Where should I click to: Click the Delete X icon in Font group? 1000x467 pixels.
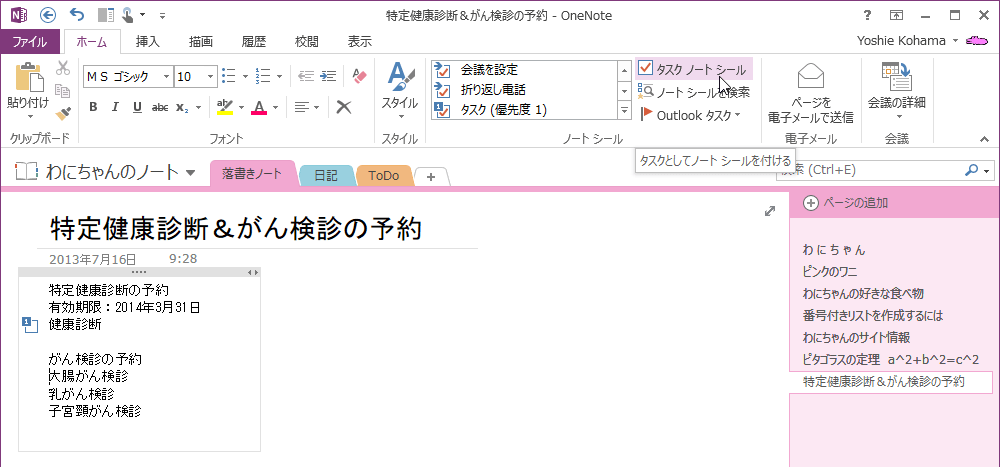[x=344, y=107]
